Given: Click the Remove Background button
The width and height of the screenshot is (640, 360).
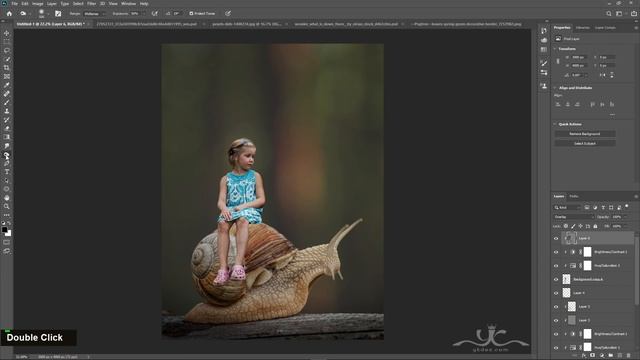Looking at the screenshot, I should 585,134.
